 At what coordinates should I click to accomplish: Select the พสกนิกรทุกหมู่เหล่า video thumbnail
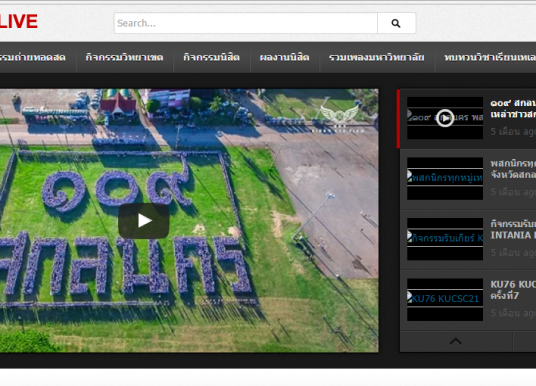tap(445, 178)
